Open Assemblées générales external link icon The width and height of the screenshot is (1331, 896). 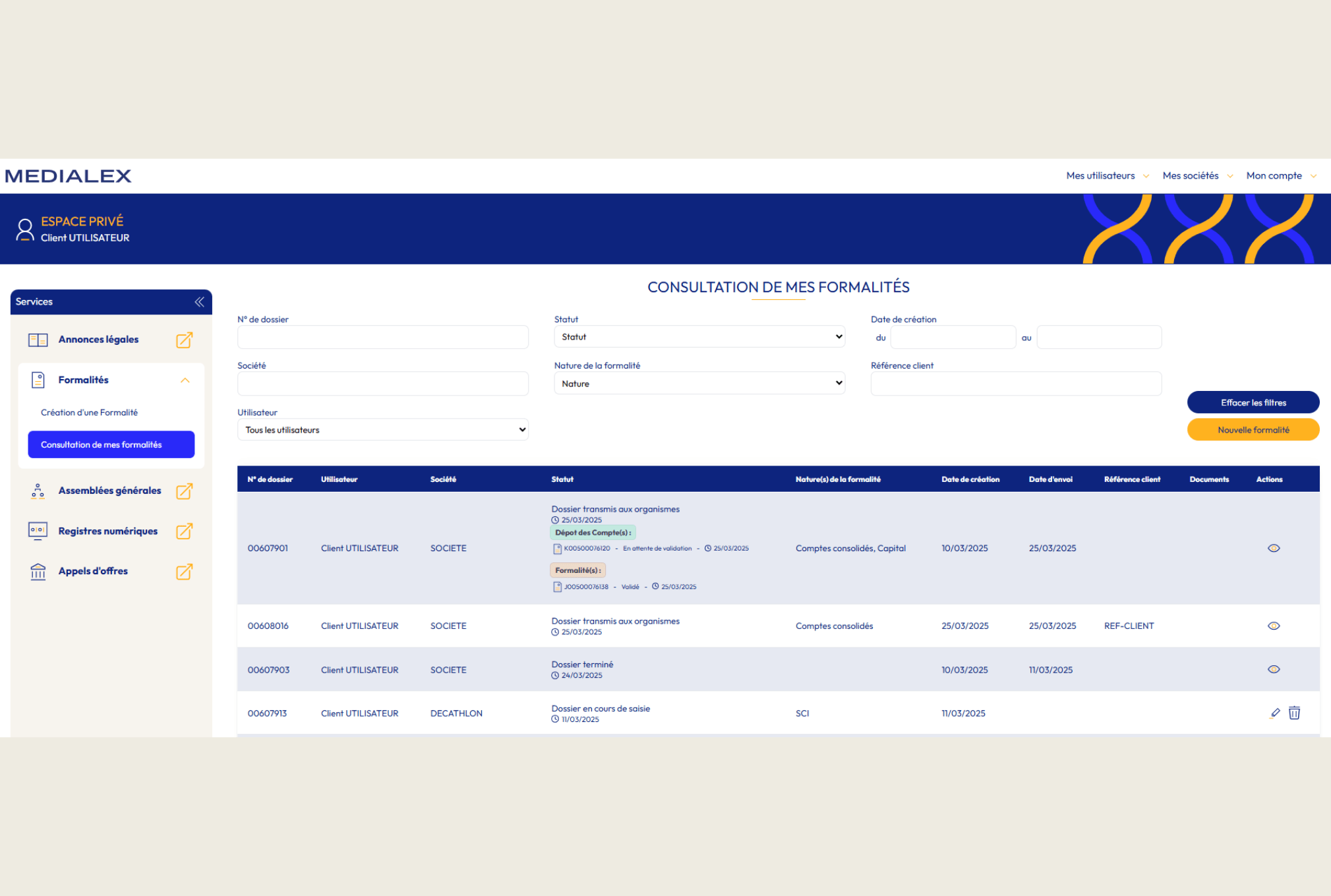(x=184, y=491)
